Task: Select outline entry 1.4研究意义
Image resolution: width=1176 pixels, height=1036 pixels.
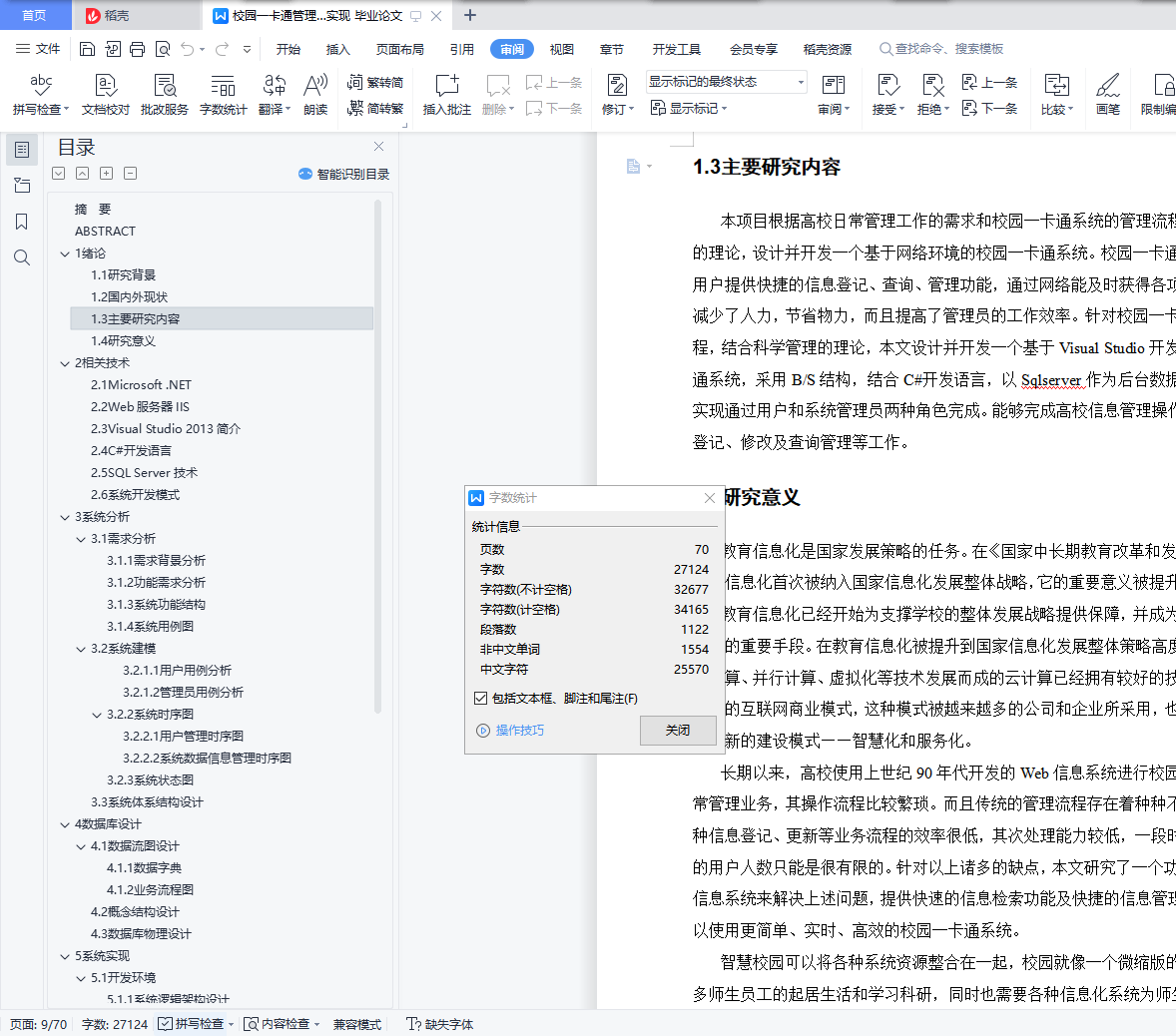Action: (x=123, y=341)
